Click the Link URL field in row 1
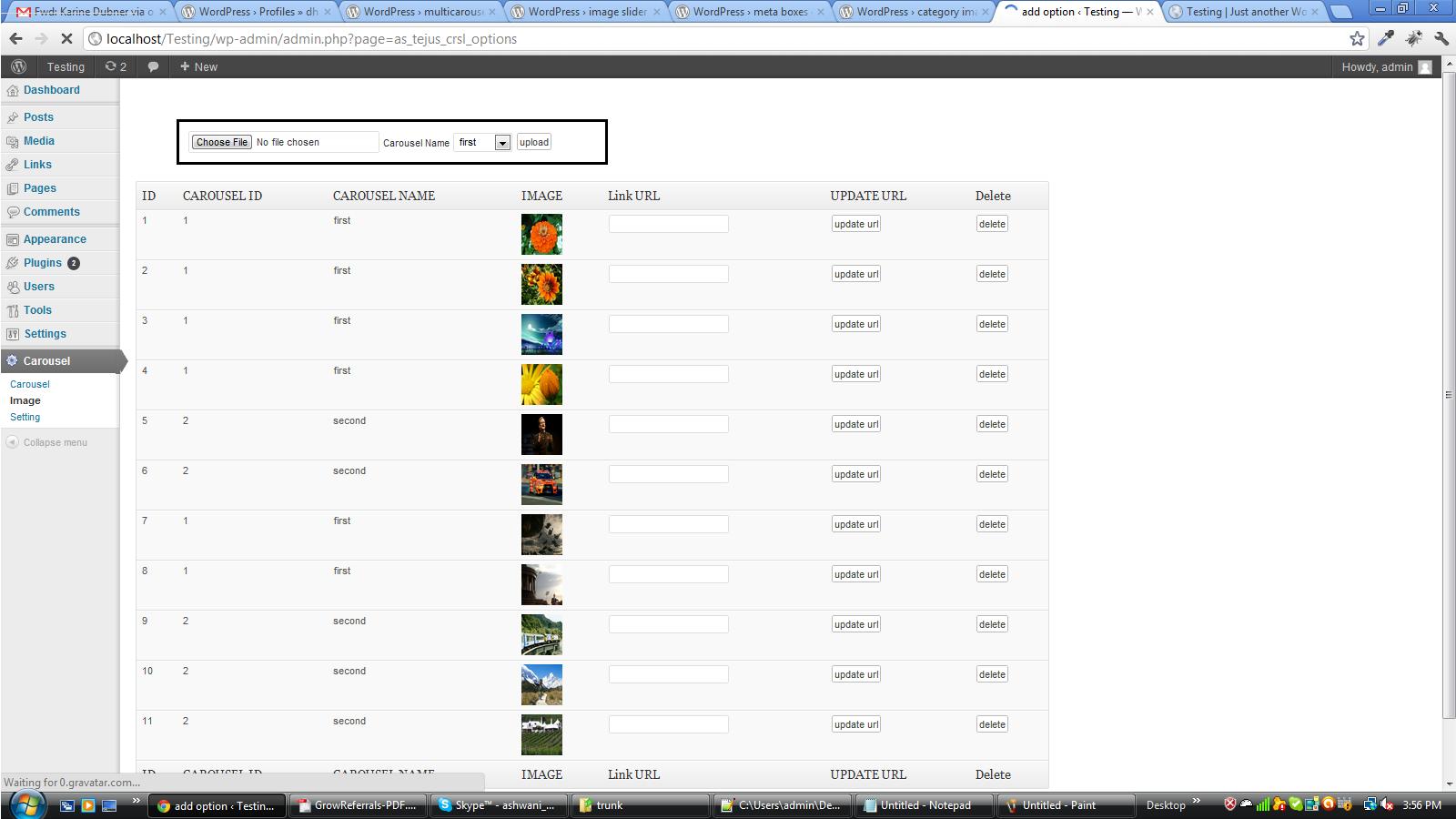 pyautogui.click(x=668, y=224)
